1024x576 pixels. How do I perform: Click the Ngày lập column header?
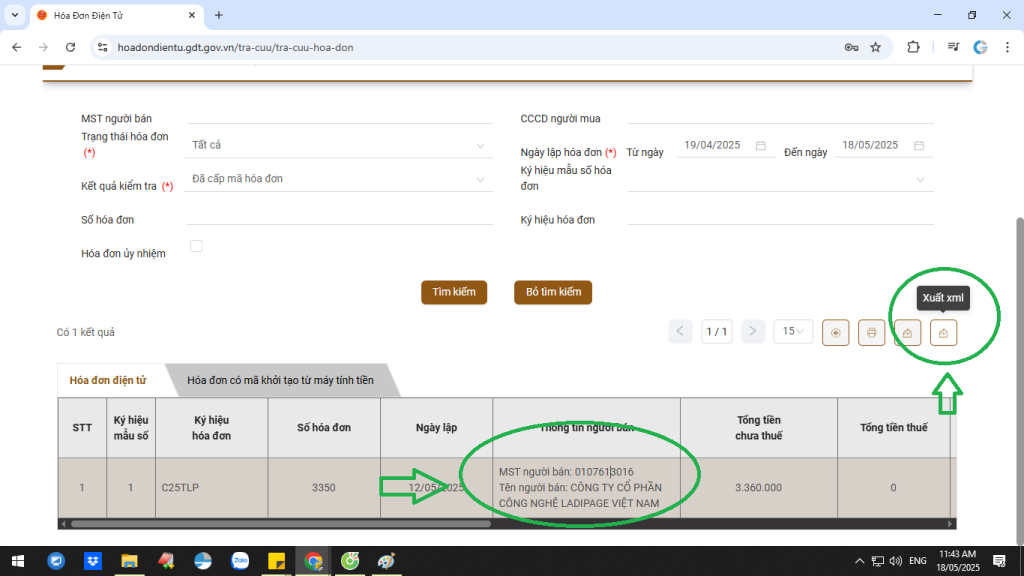tap(436, 428)
